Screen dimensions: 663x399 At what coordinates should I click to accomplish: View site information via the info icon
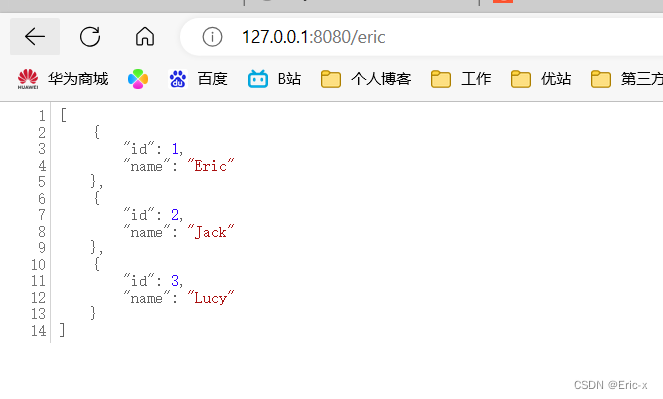[212, 37]
